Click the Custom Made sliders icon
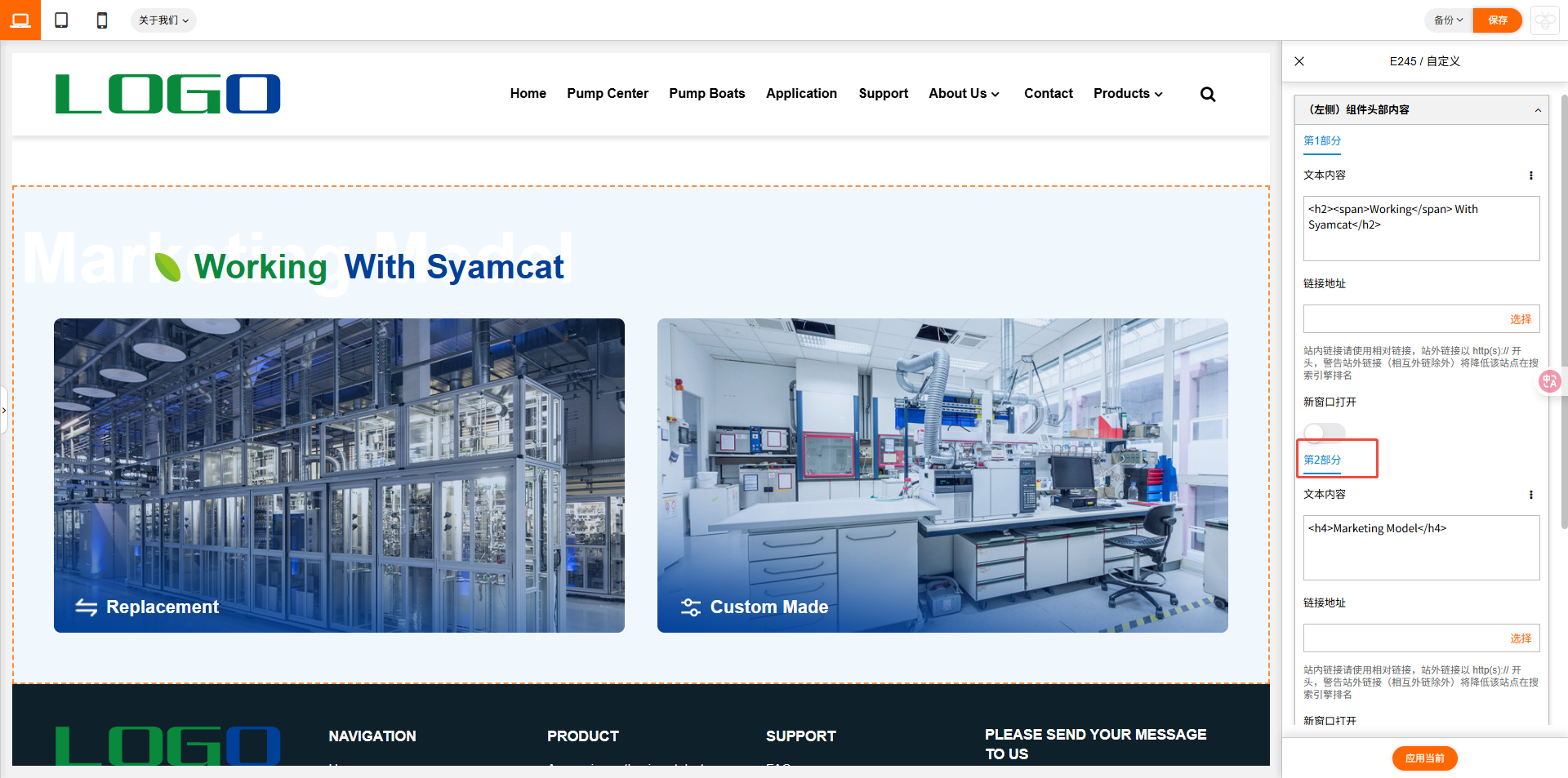 point(691,607)
